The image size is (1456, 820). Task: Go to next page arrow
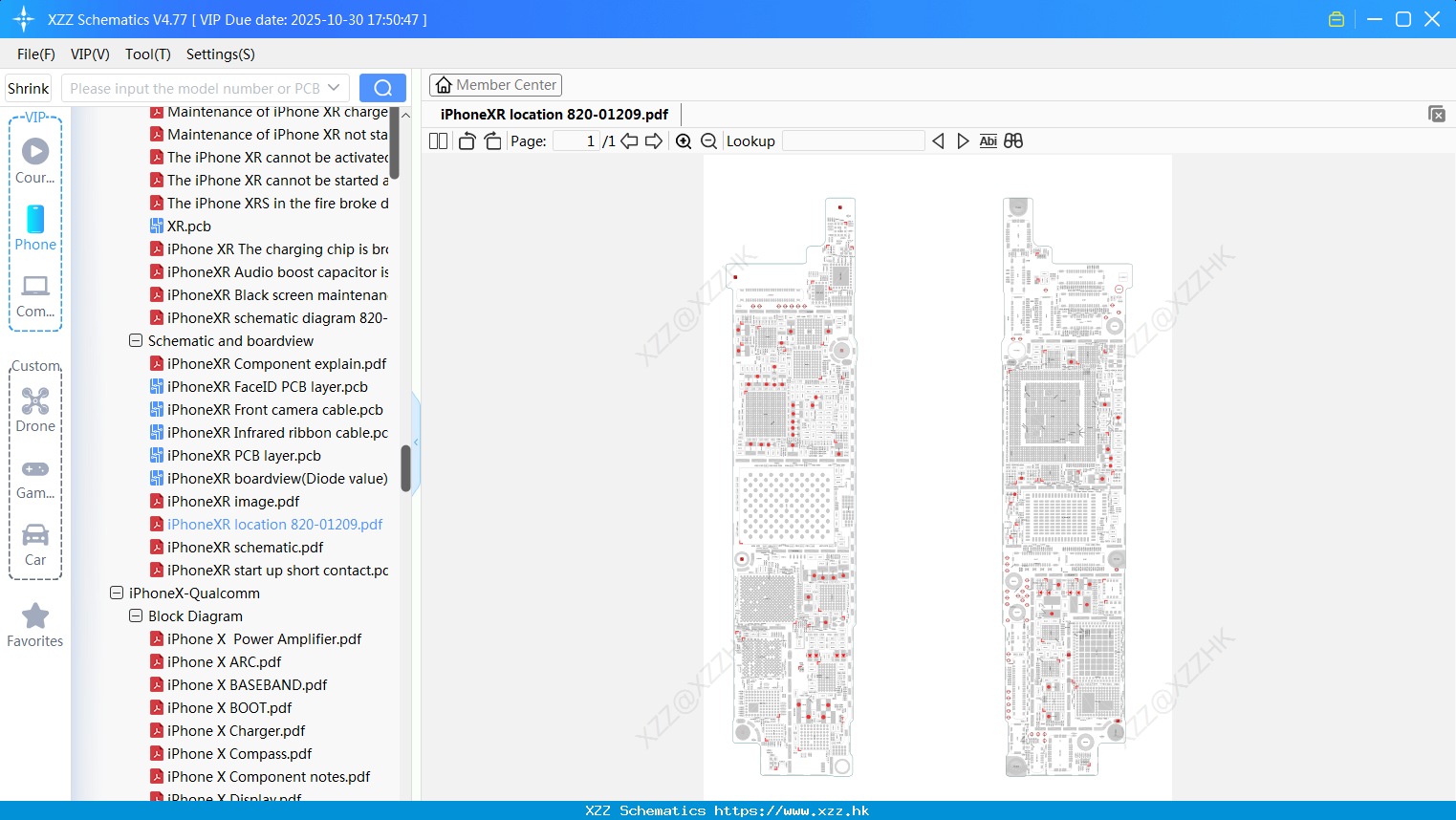click(x=654, y=141)
